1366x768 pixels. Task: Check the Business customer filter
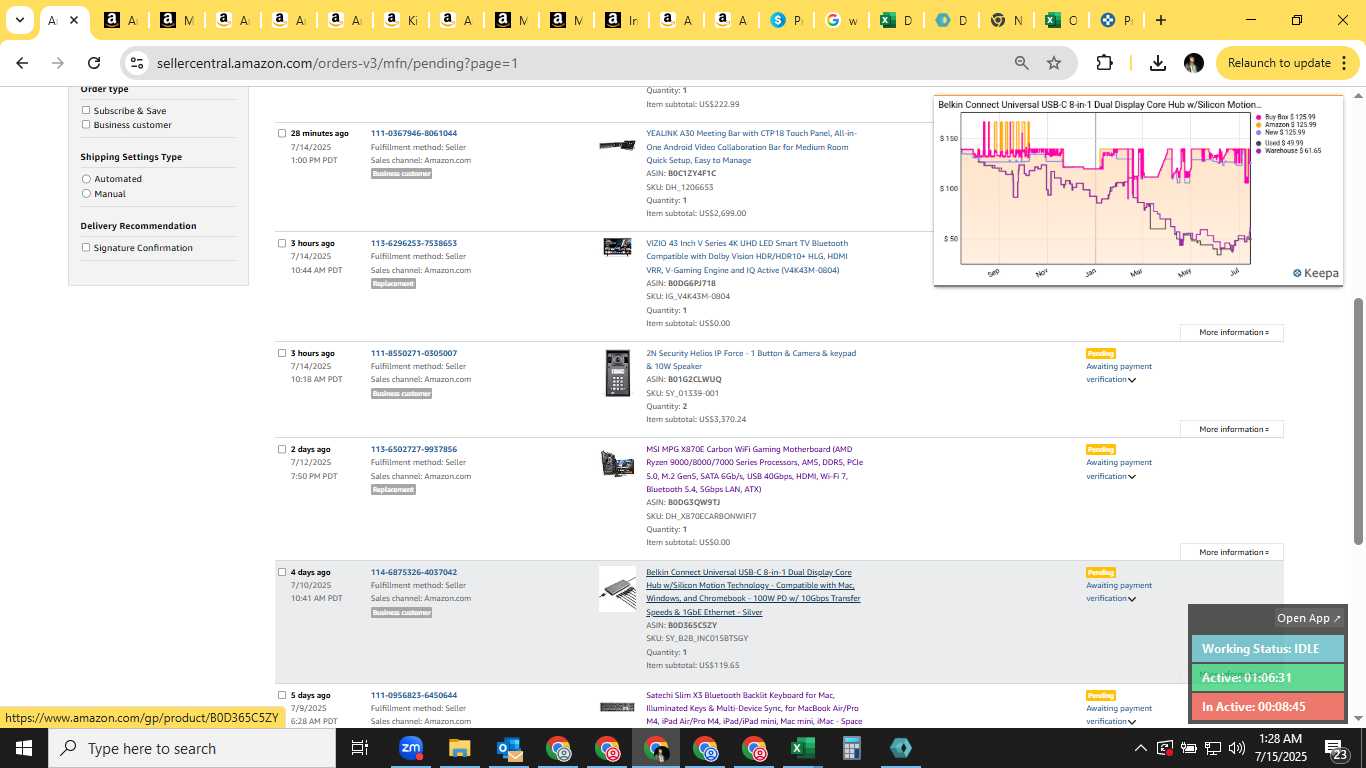click(86, 124)
